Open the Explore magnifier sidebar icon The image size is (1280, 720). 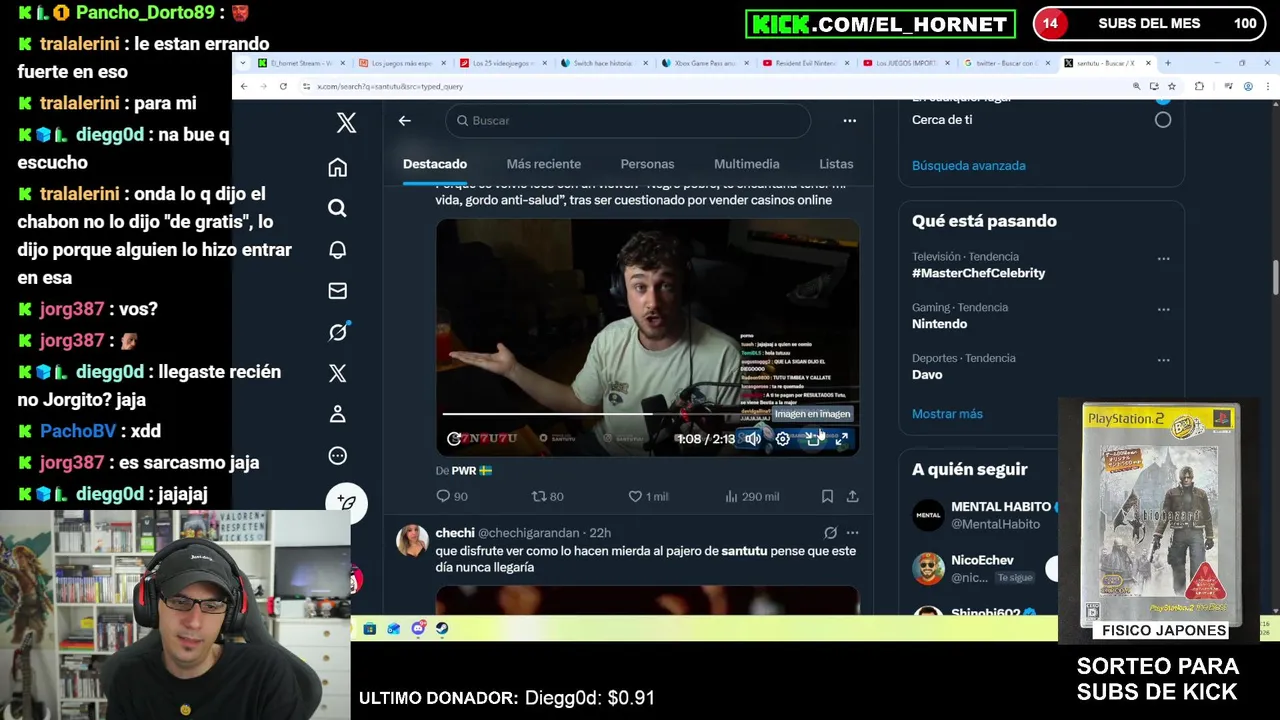coord(338,208)
